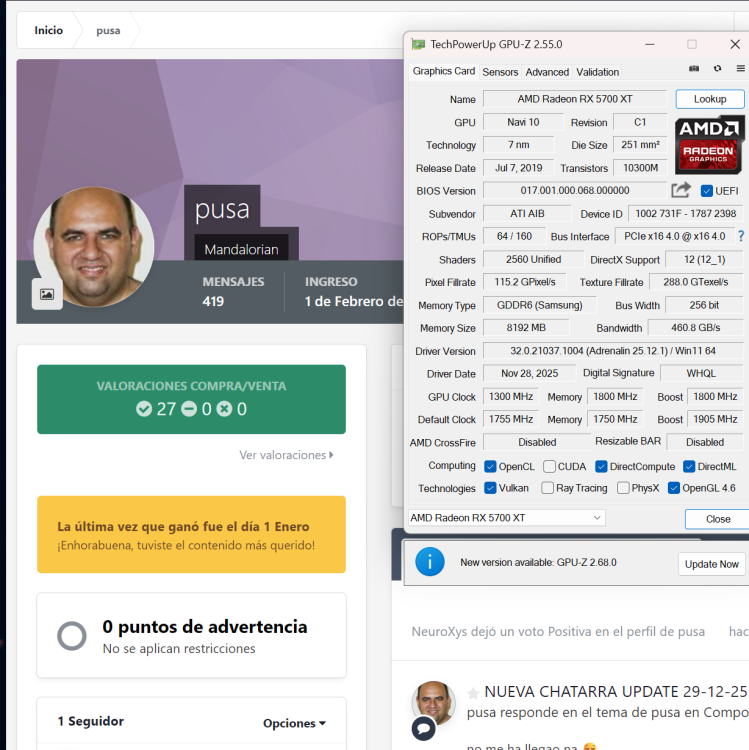Open the AMD Radeon RX 5700 XT dropdown
This screenshot has height=750, width=749.
click(507, 518)
